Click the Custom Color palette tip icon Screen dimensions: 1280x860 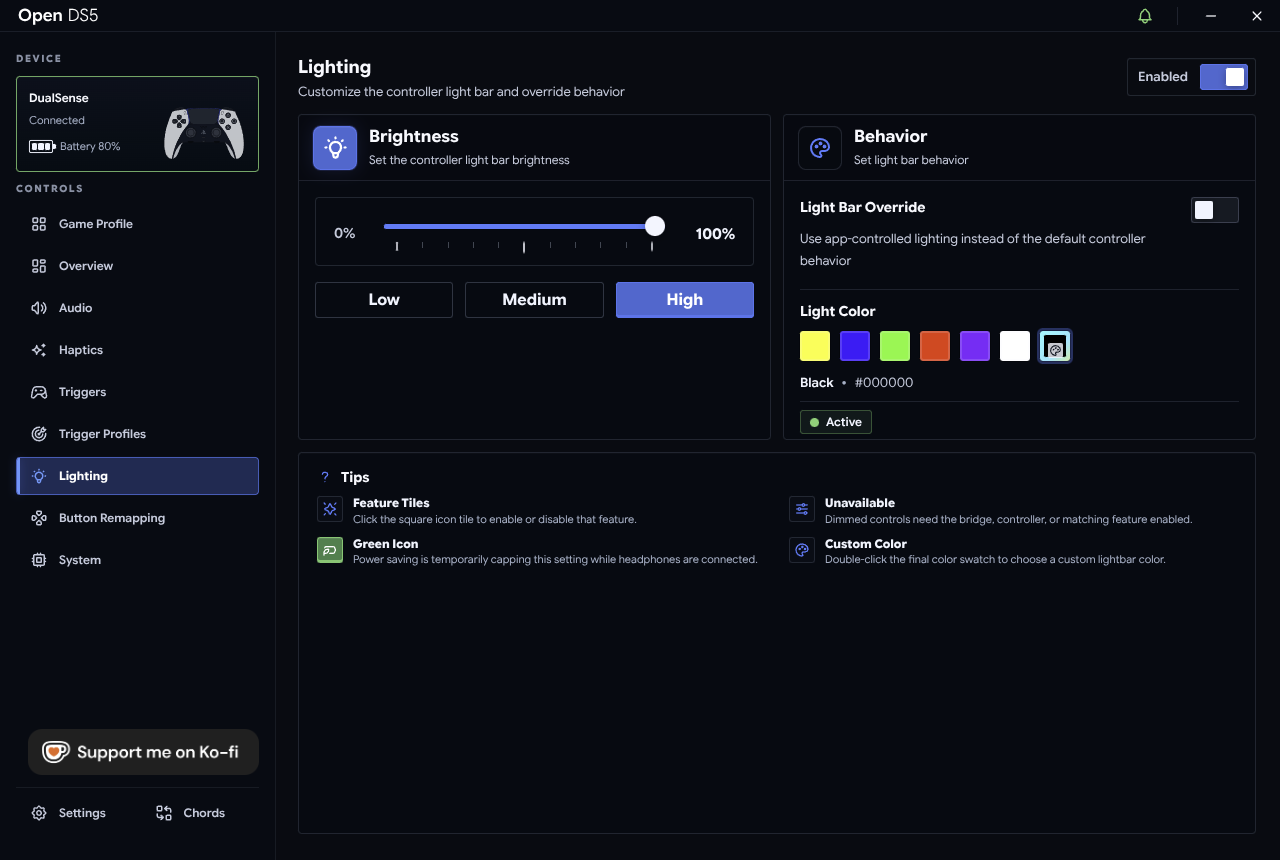pyautogui.click(x=802, y=550)
